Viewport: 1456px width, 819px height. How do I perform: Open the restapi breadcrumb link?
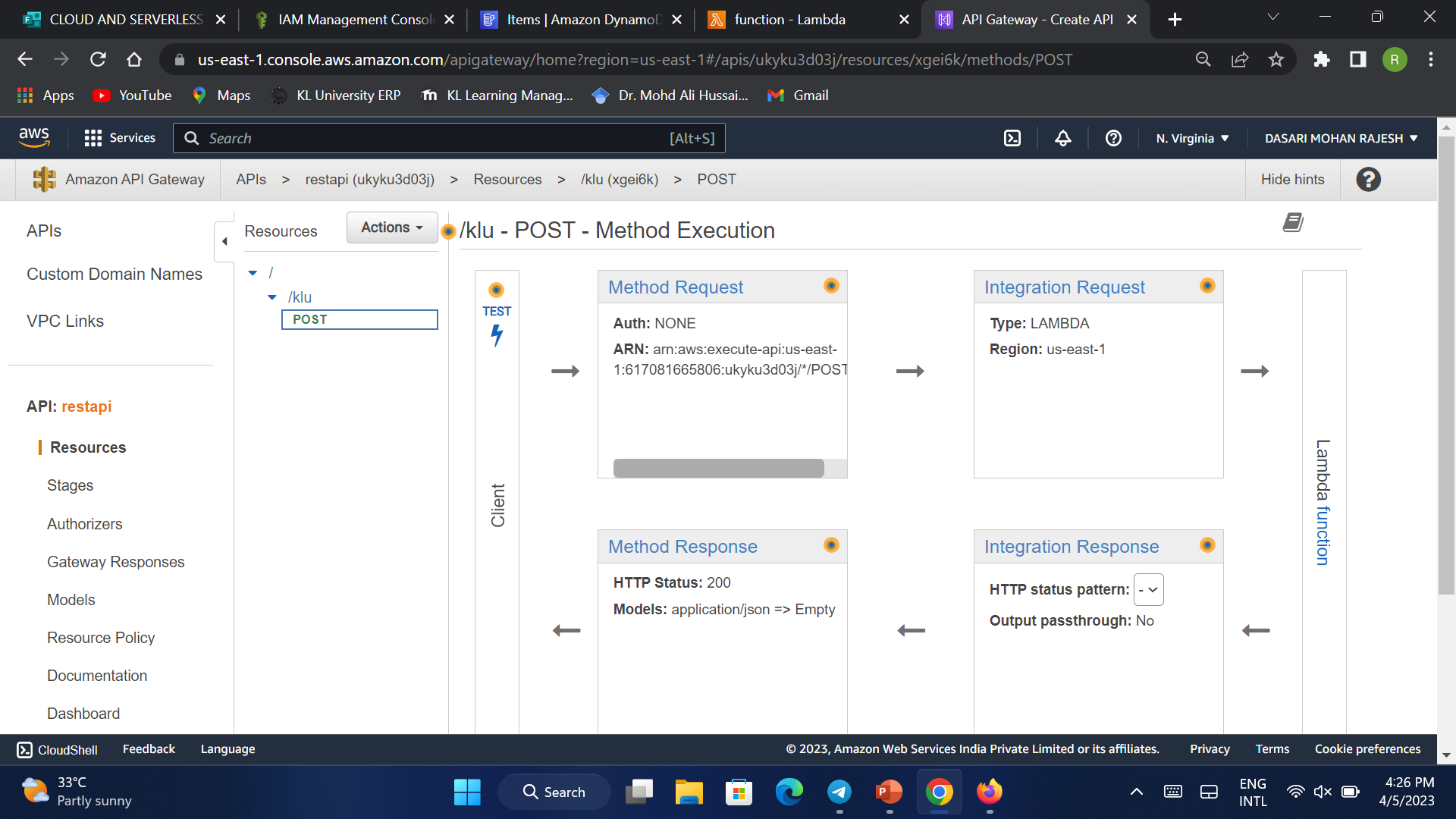pyautogui.click(x=370, y=180)
